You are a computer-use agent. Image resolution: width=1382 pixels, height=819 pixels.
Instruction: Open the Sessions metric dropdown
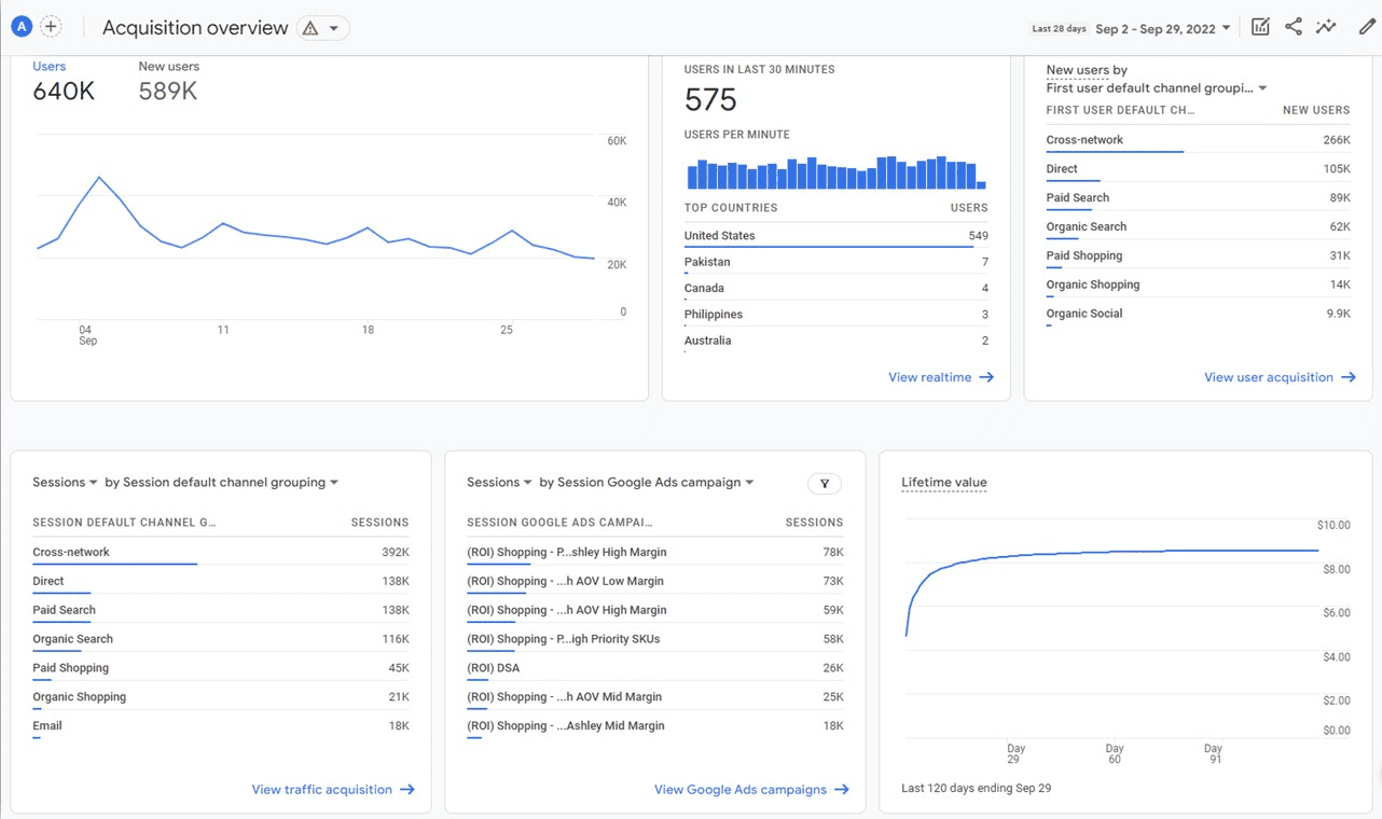63,482
